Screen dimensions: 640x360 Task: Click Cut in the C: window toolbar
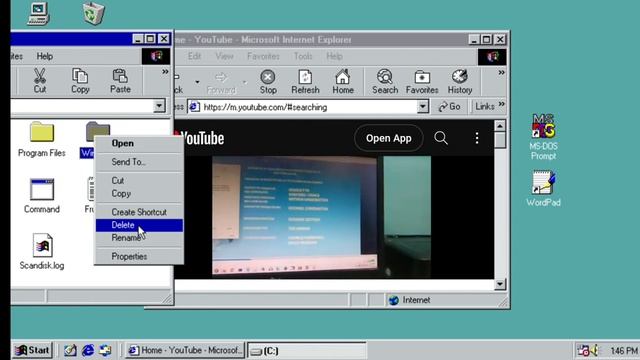(x=40, y=81)
